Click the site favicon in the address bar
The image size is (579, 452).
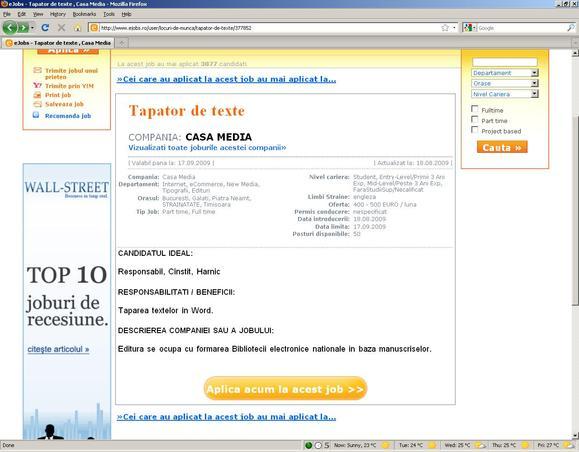point(94,28)
